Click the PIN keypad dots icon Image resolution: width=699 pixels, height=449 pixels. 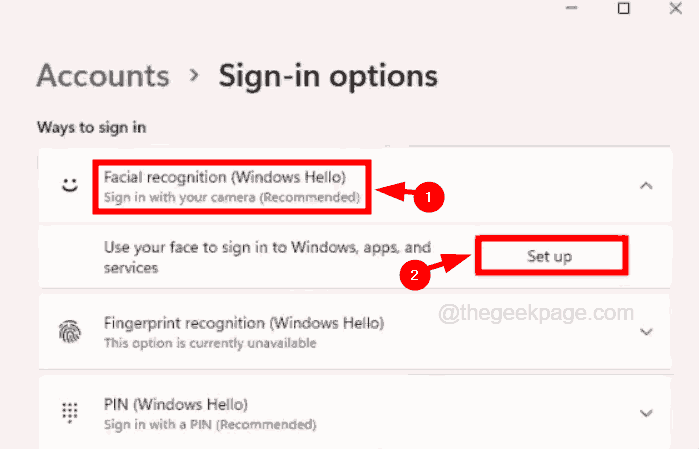(69, 412)
